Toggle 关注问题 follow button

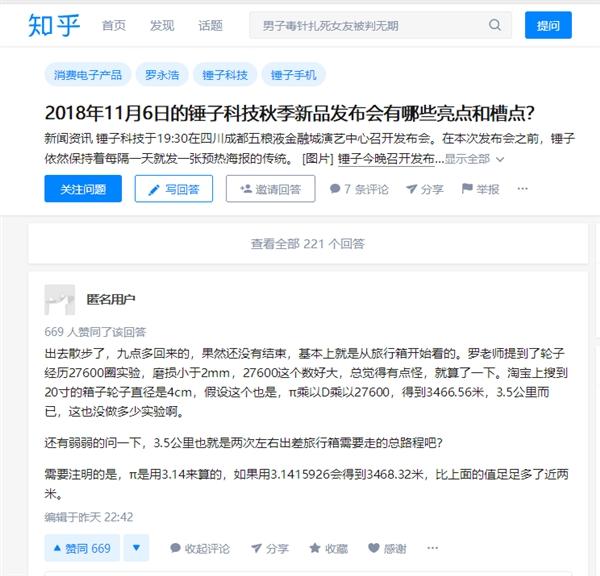click(x=83, y=189)
